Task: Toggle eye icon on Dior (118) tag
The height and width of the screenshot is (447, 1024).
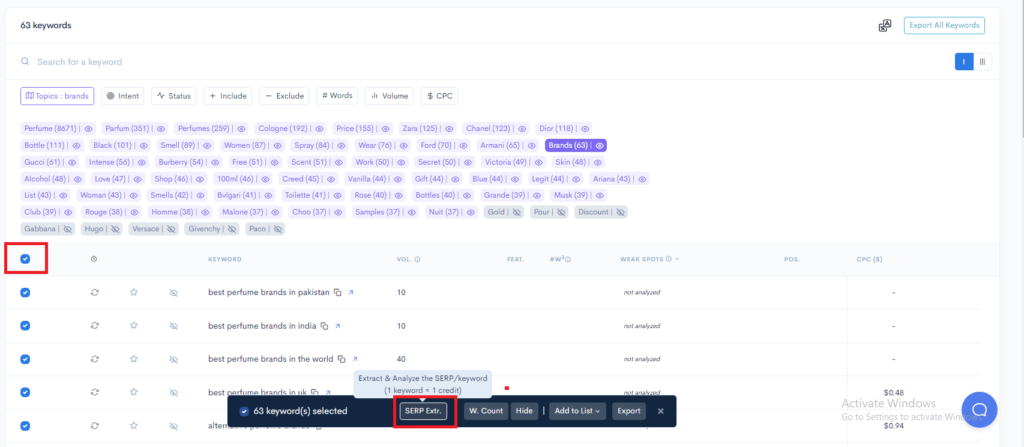Action: 585,129
